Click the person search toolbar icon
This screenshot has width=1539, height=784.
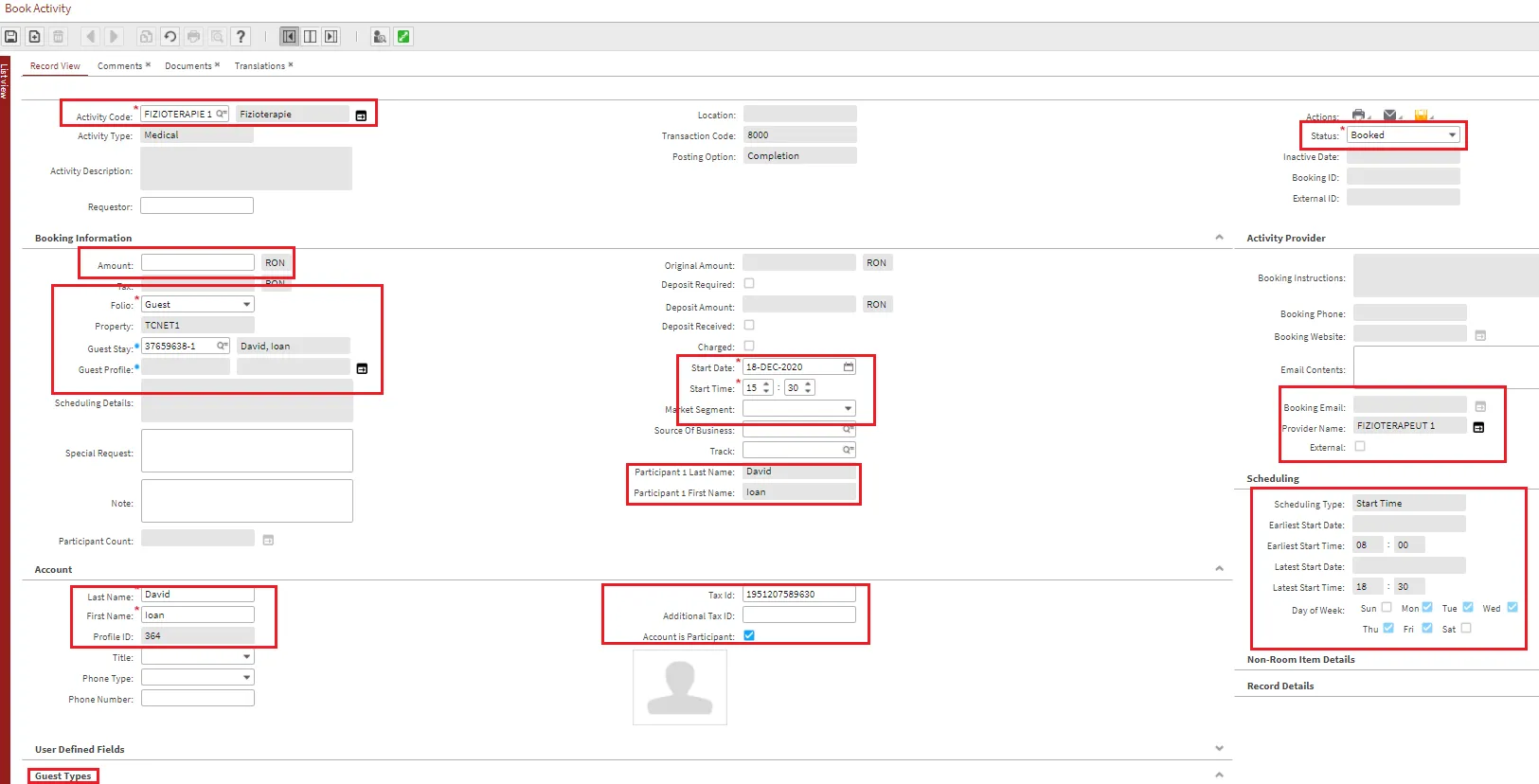380,37
